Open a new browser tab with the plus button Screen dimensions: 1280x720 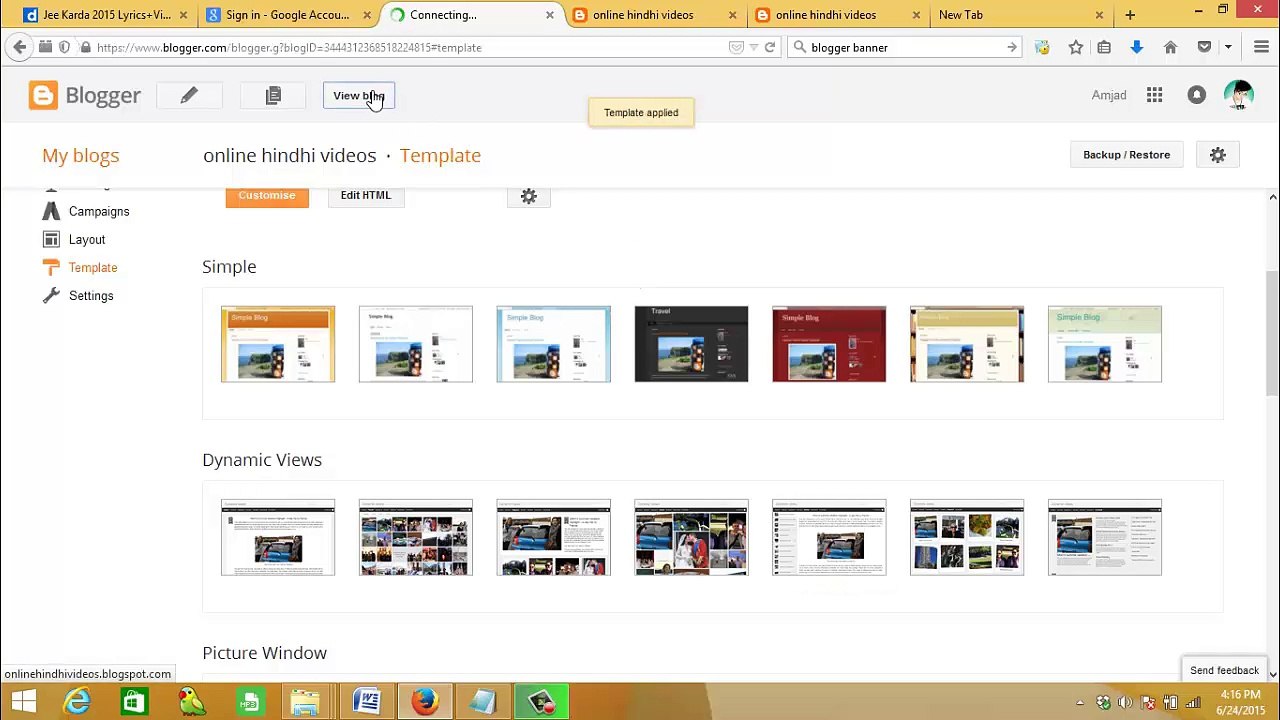coord(1130,15)
